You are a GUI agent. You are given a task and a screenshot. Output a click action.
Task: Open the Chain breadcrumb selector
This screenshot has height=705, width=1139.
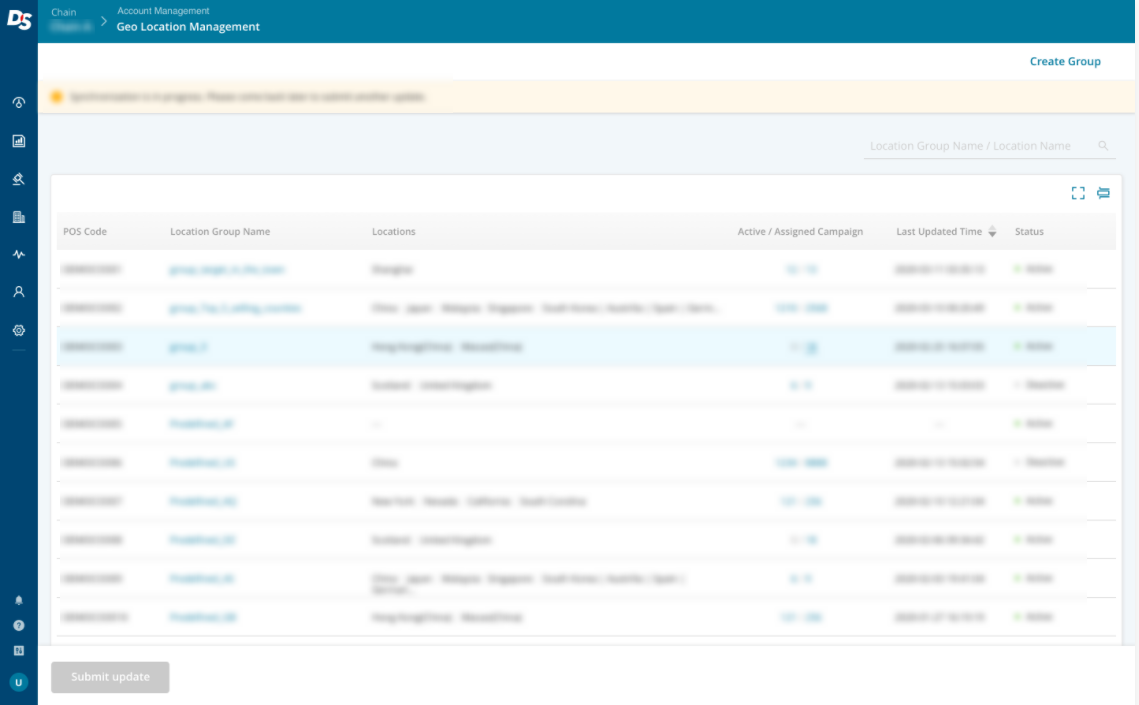[70, 20]
